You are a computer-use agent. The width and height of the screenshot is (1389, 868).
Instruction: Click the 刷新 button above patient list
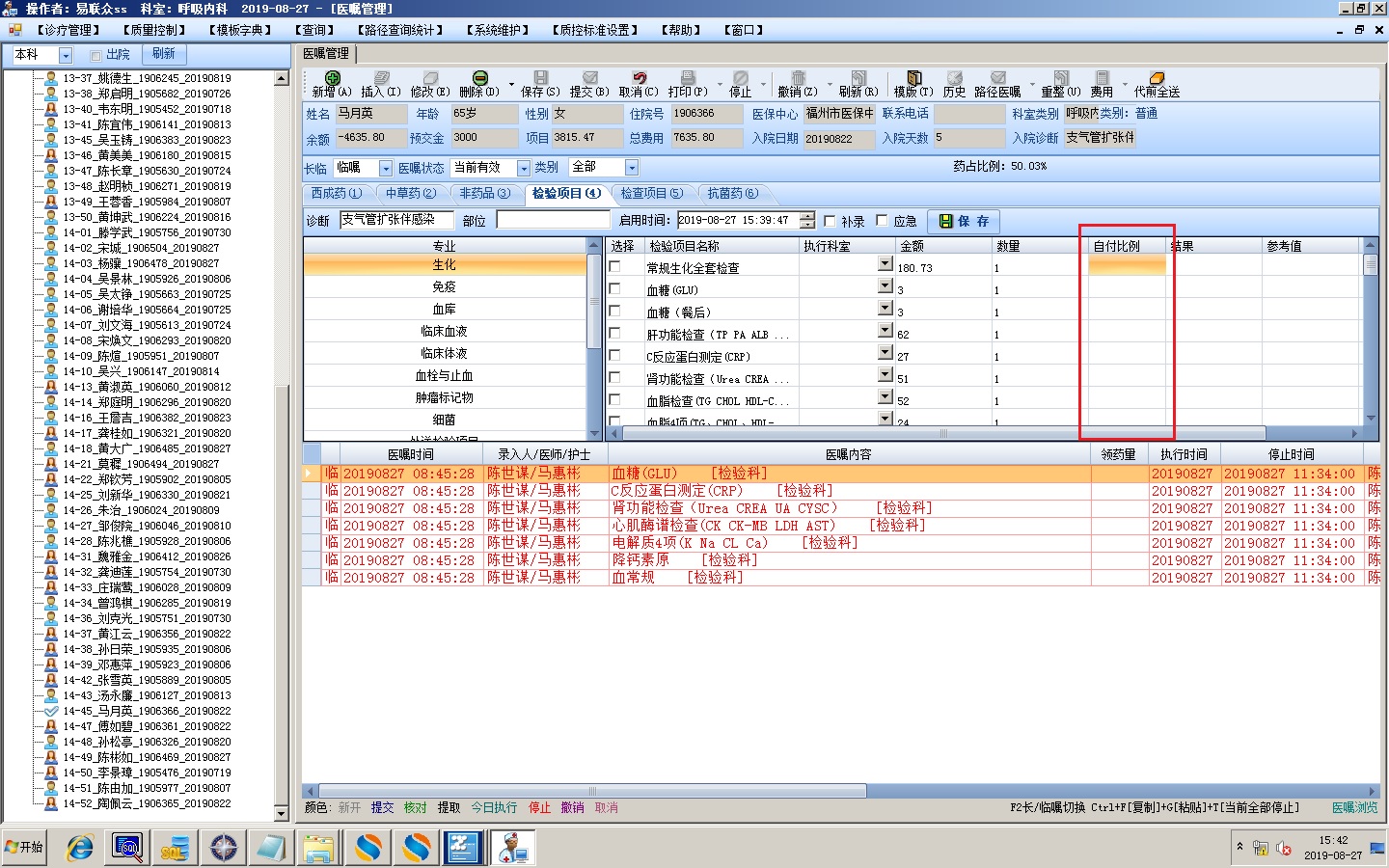pyautogui.click(x=164, y=54)
